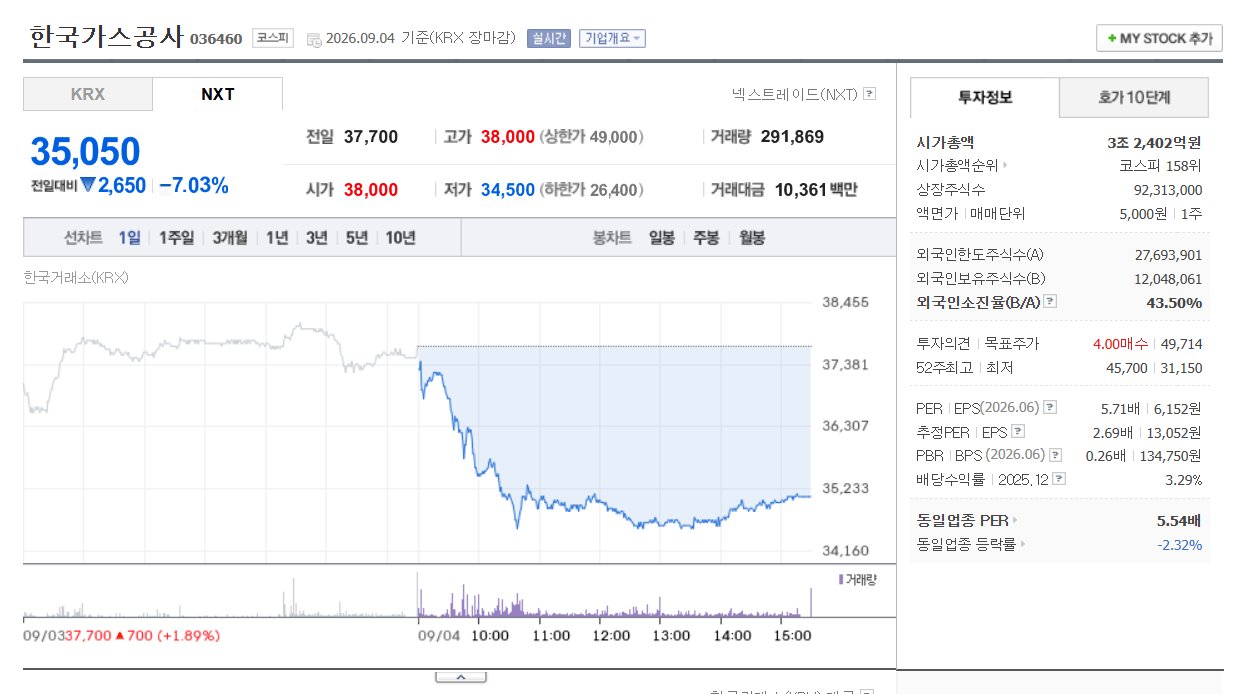Open the 기업개요 dropdown
1236x694 pixels.
click(x=612, y=38)
